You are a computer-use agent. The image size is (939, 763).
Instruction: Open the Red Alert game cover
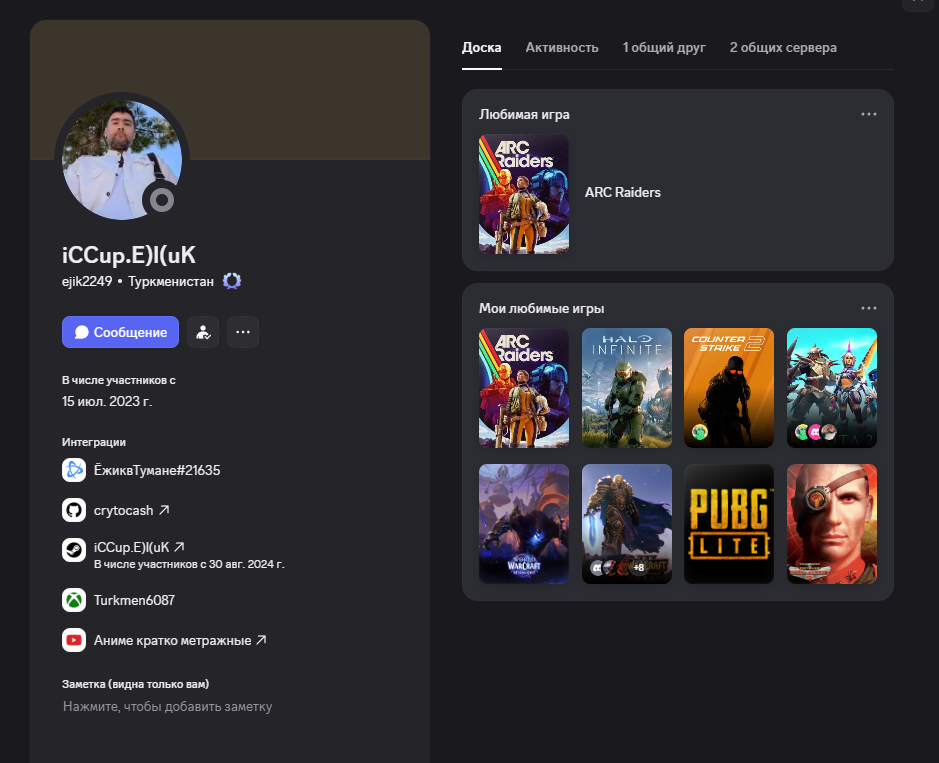(832, 524)
